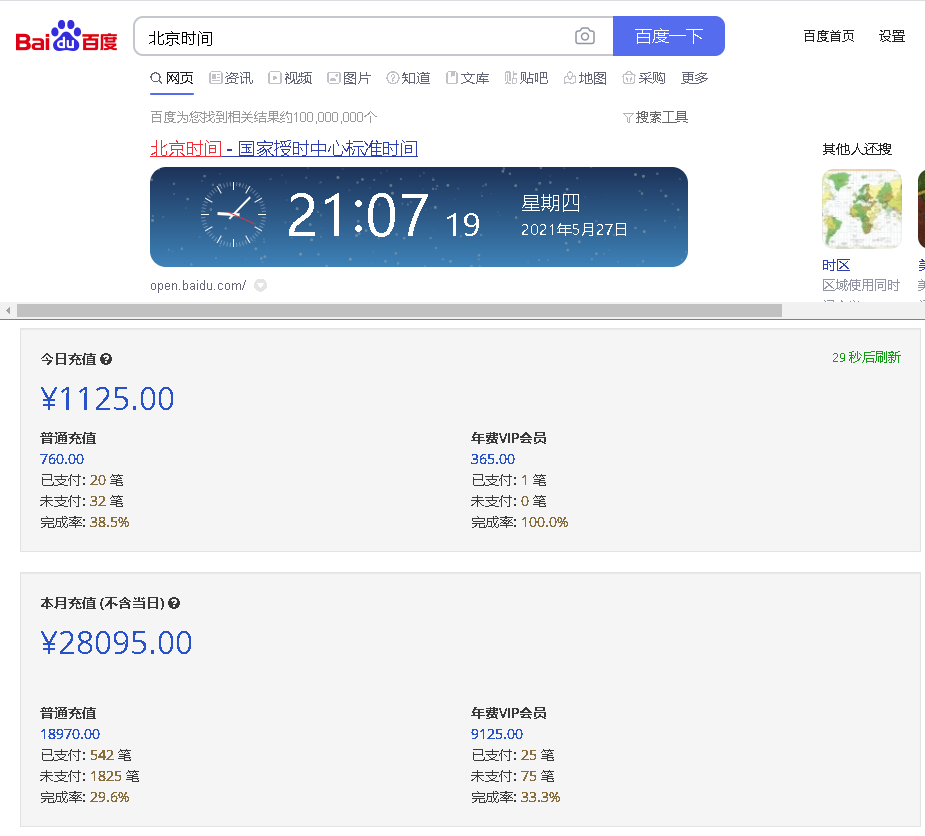Click 2021年5月27日 date text
Screen dimensions: 925x836
574,230
